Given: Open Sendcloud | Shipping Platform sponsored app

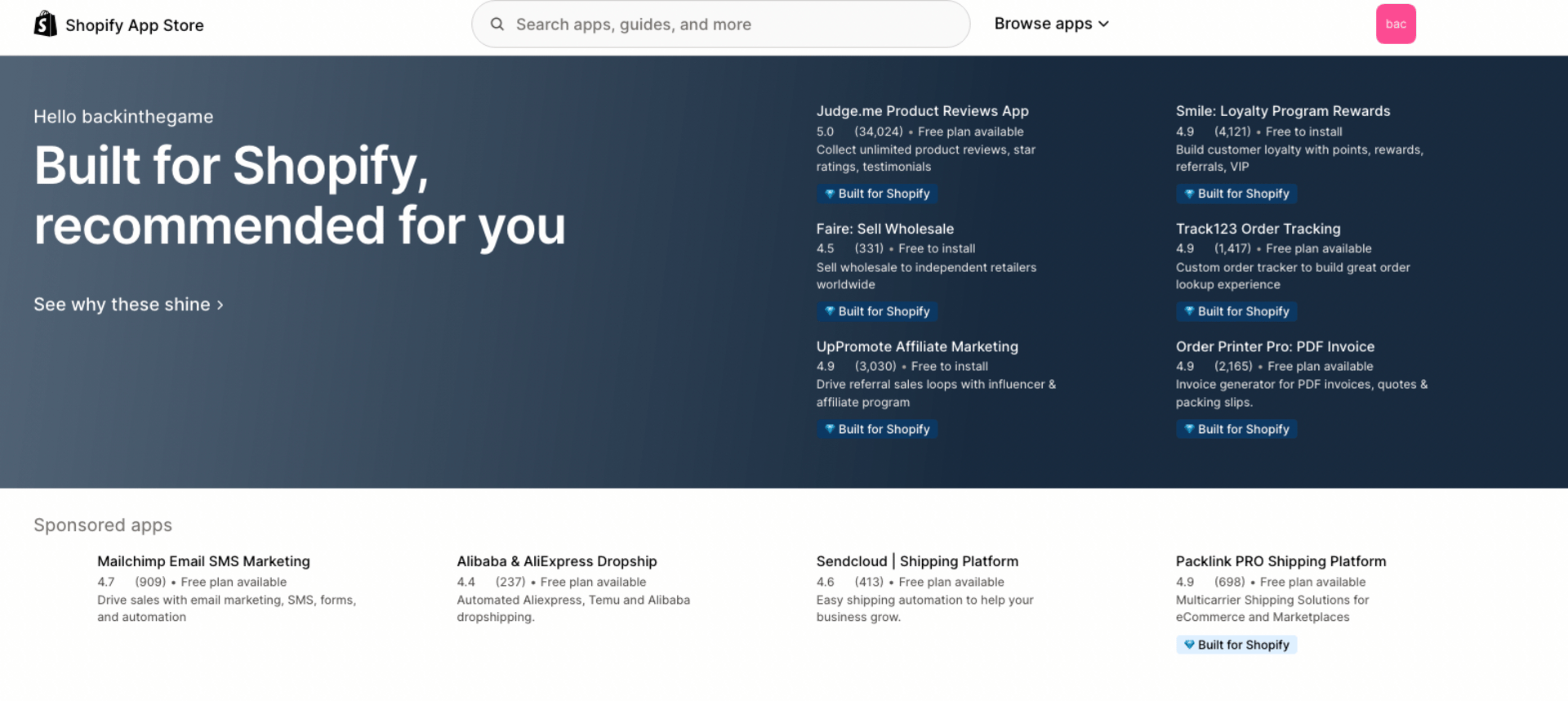Looking at the screenshot, I should pos(917,561).
